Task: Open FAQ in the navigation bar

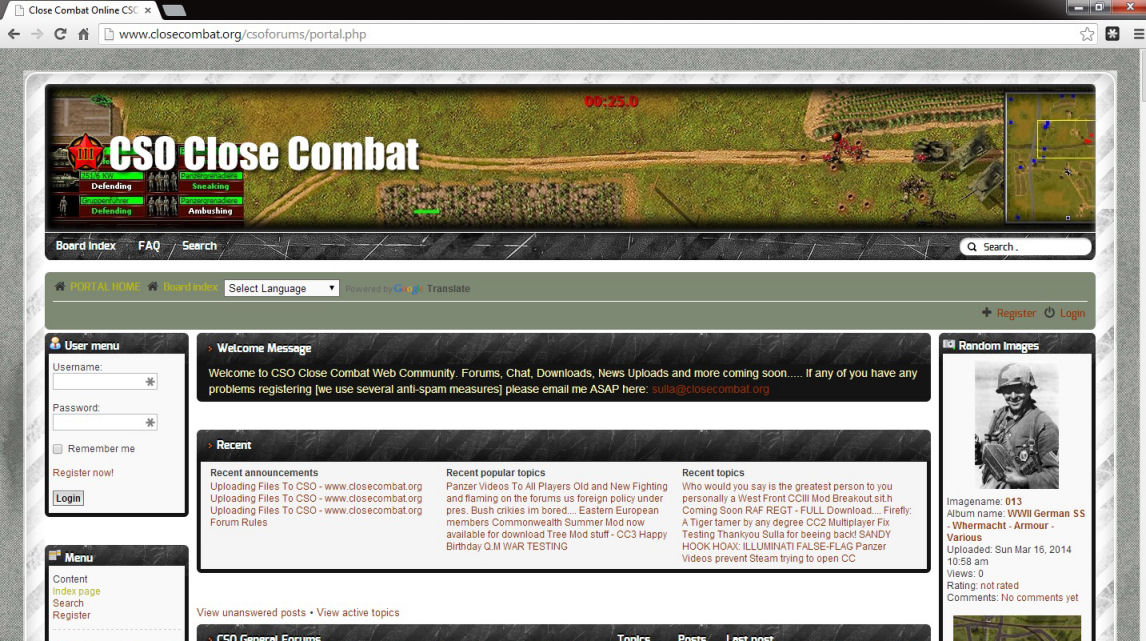Action: coord(149,246)
